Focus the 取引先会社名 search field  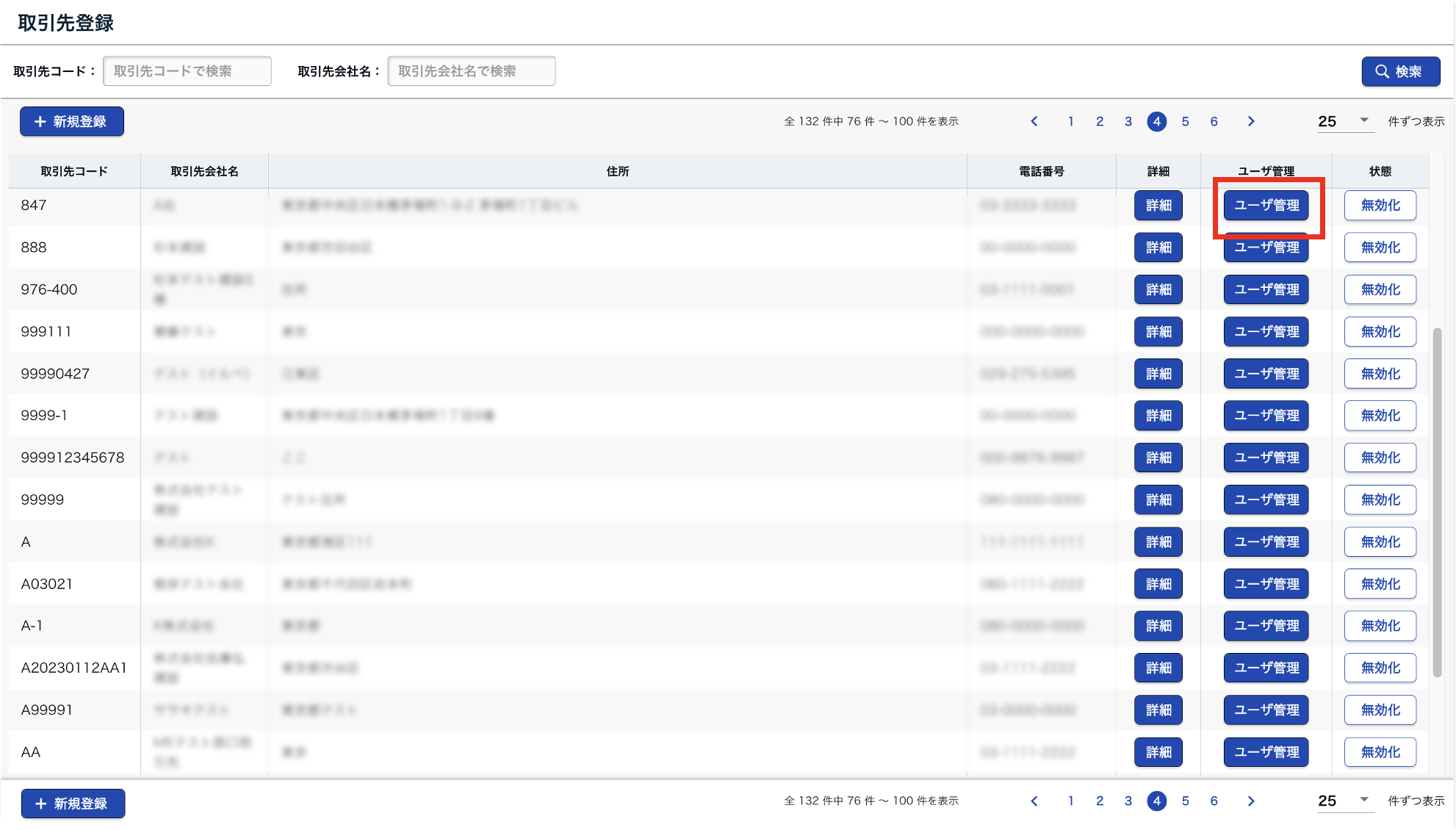pos(471,71)
